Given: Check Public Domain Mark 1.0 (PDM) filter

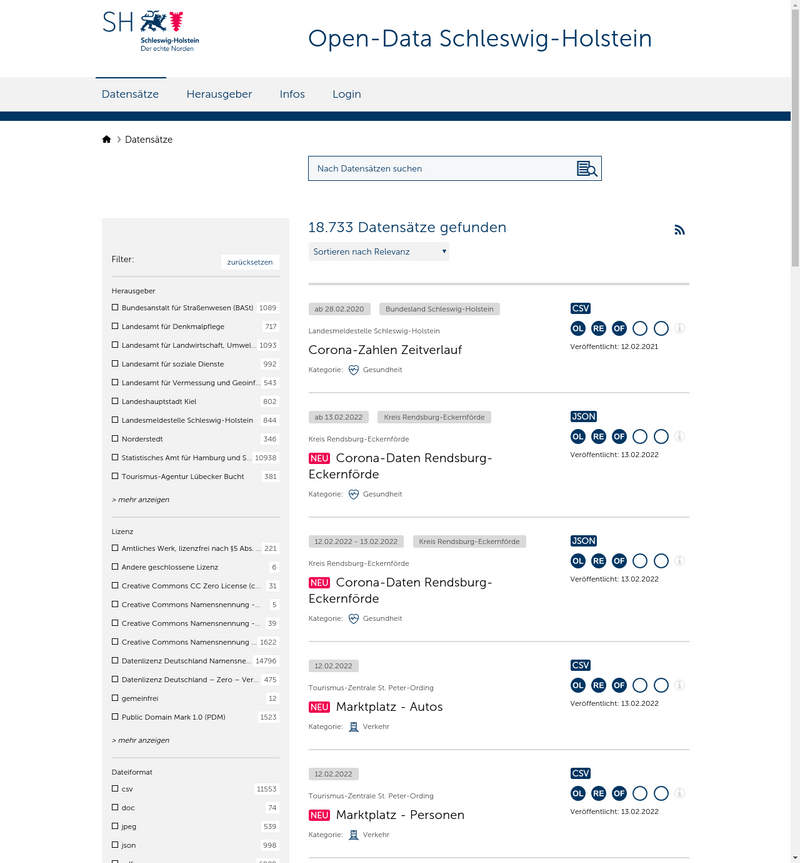Looking at the screenshot, I should [115, 717].
